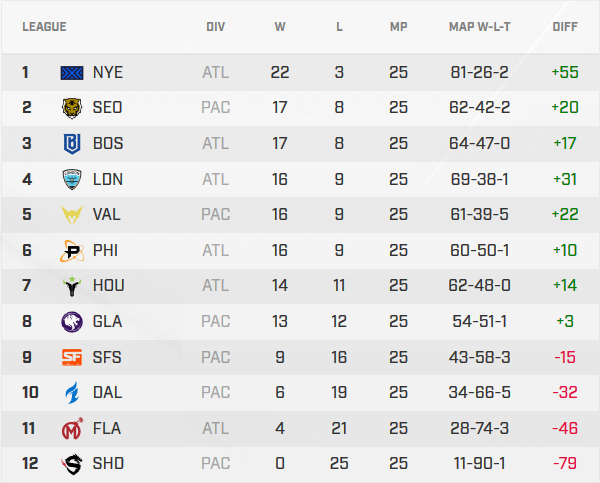Open the SHD team name link
The width and height of the screenshot is (600, 483).
pos(108,464)
